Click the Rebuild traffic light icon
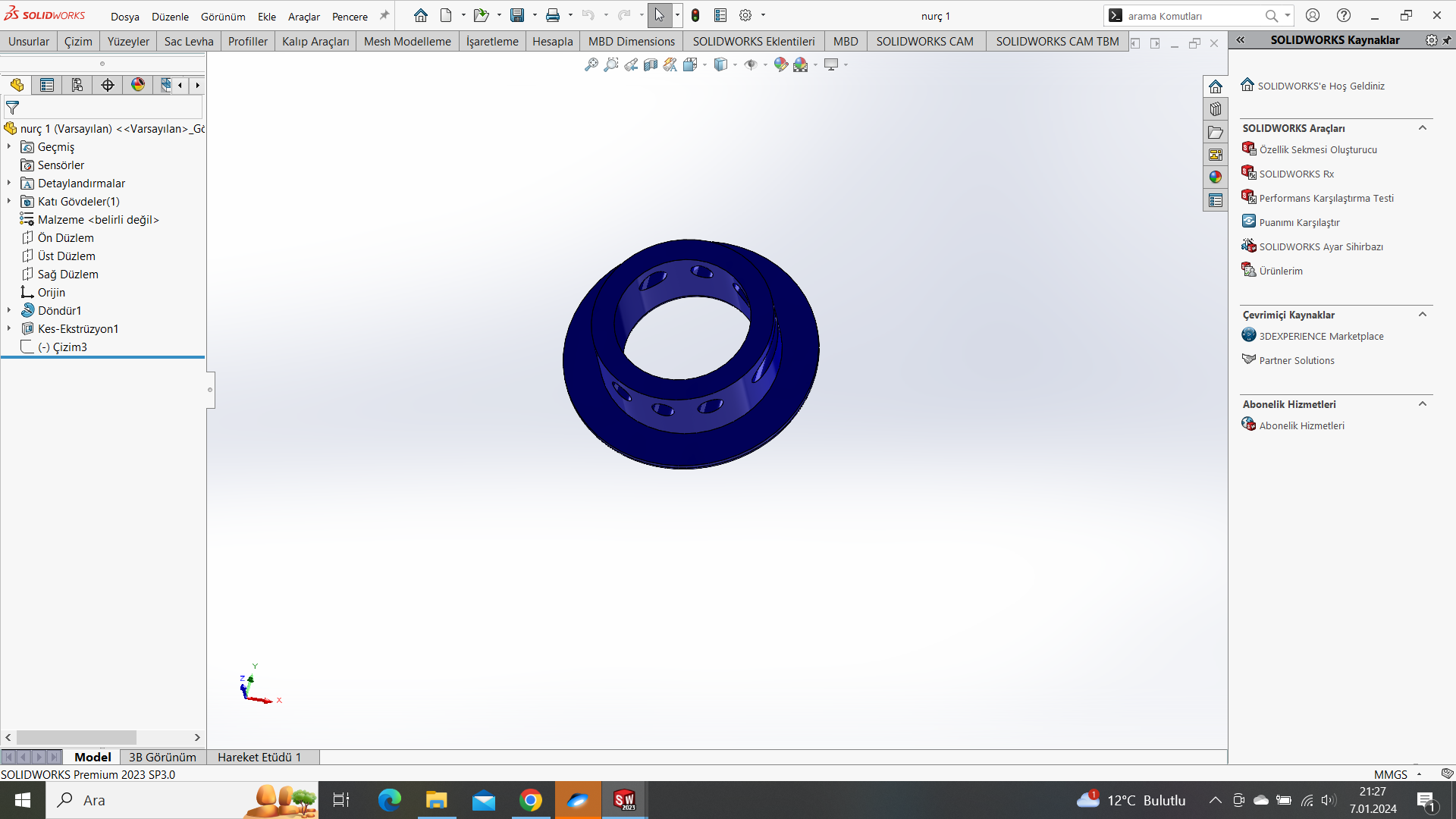Image resolution: width=1456 pixels, height=819 pixels. click(x=695, y=15)
